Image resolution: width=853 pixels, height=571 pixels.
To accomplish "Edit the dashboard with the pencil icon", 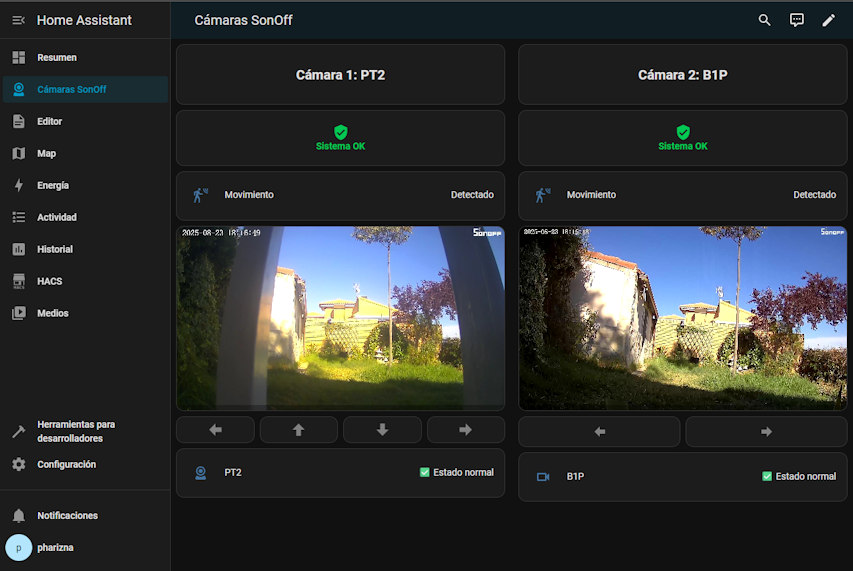I will (x=829, y=20).
